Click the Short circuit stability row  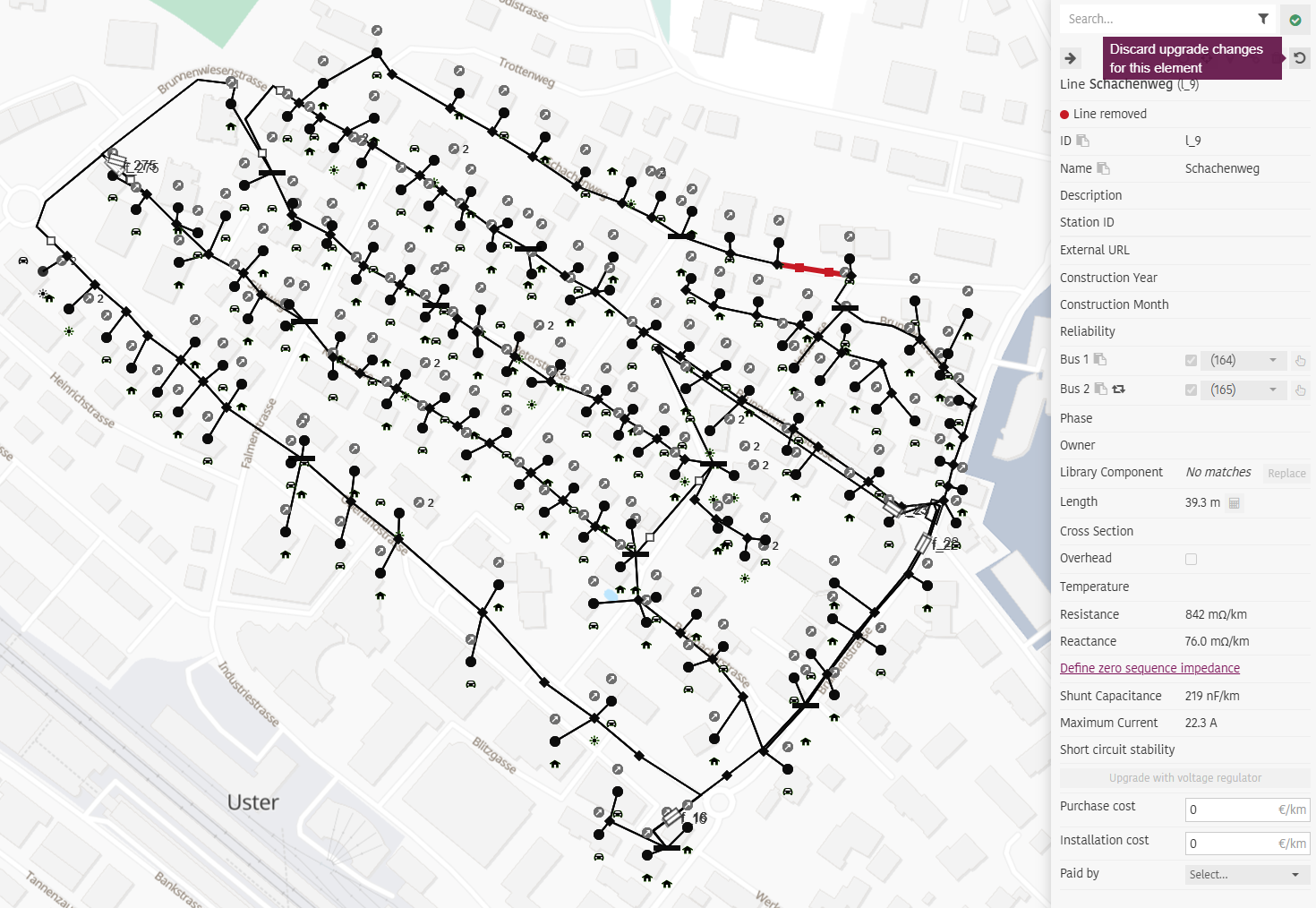click(1185, 750)
